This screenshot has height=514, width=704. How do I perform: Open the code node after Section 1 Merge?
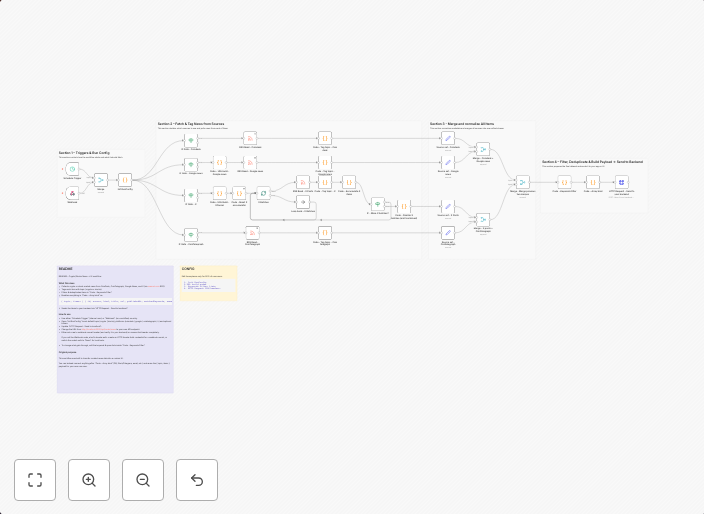[x=125, y=180]
